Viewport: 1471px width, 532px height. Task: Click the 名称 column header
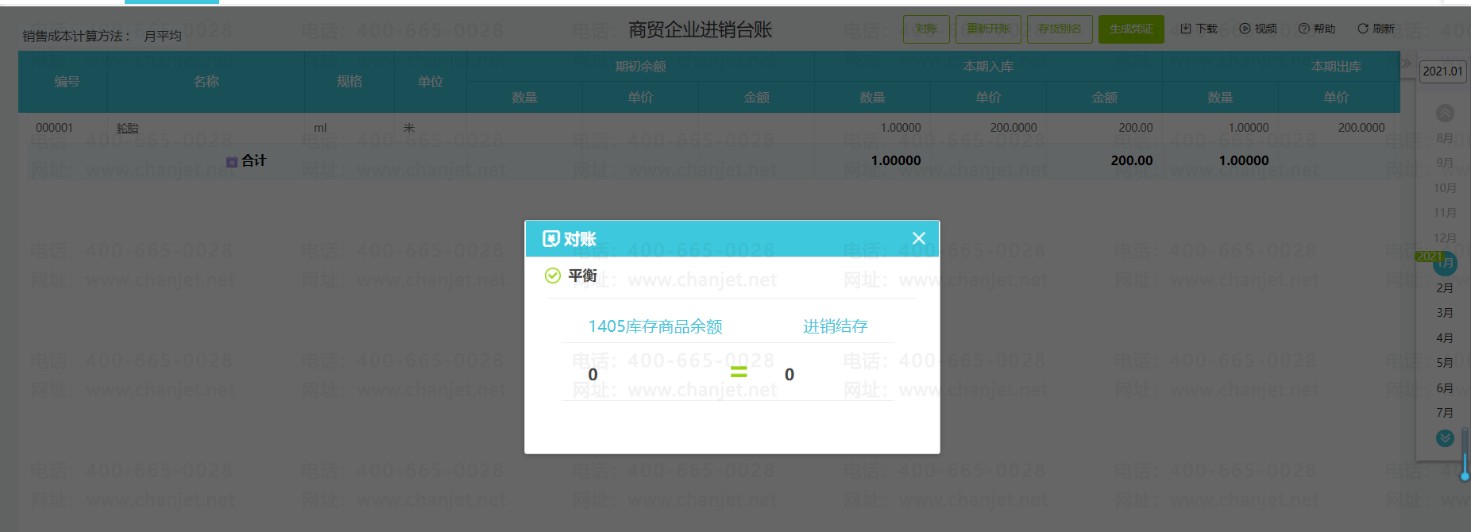pos(206,81)
